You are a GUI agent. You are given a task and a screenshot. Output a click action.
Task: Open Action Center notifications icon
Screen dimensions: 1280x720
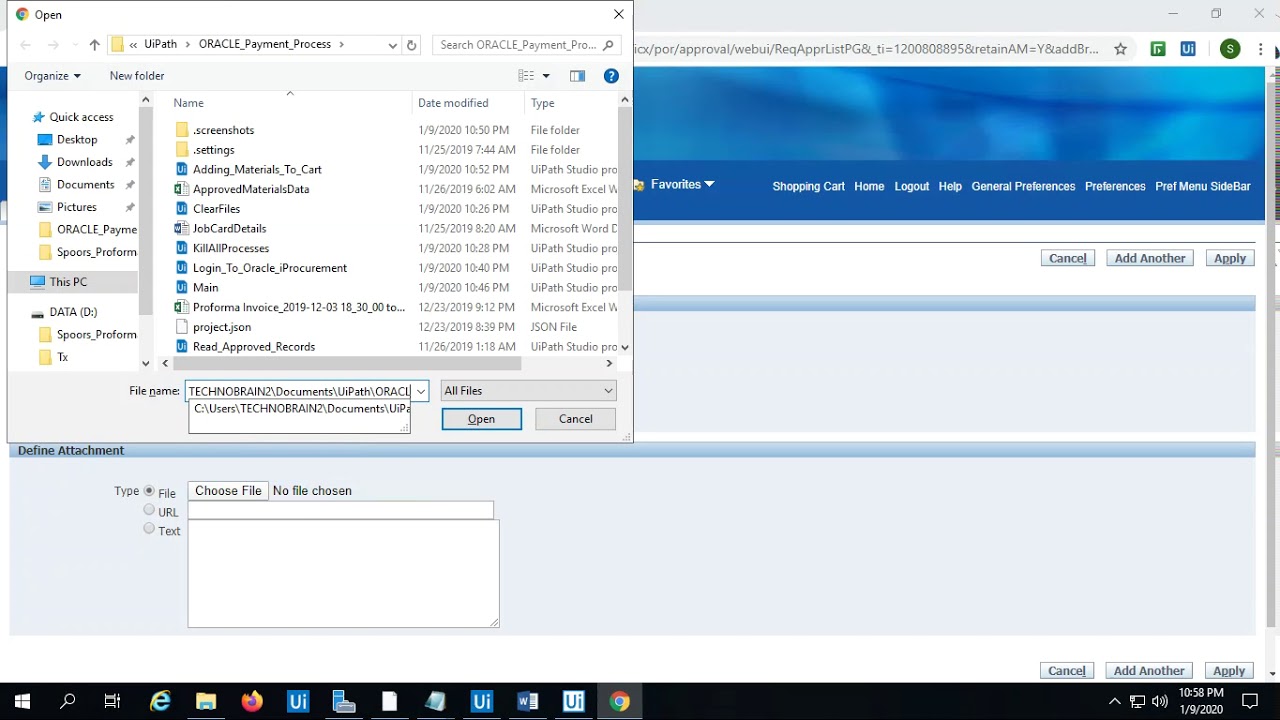1250,701
